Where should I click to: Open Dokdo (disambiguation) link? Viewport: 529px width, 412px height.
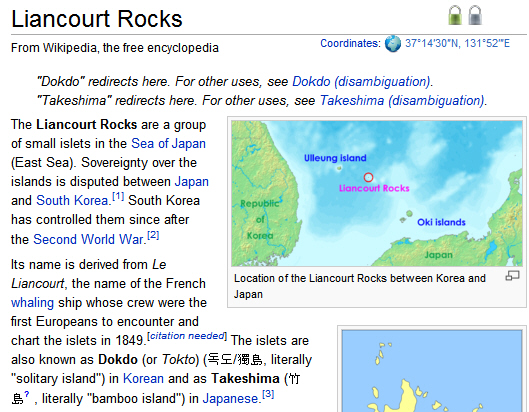click(x=361, y=82)
